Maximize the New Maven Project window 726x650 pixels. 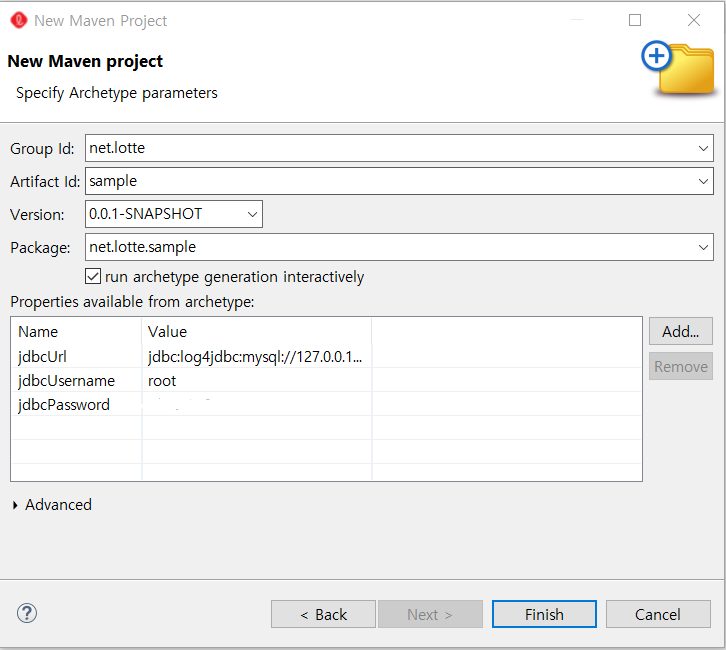coord(635,20)
